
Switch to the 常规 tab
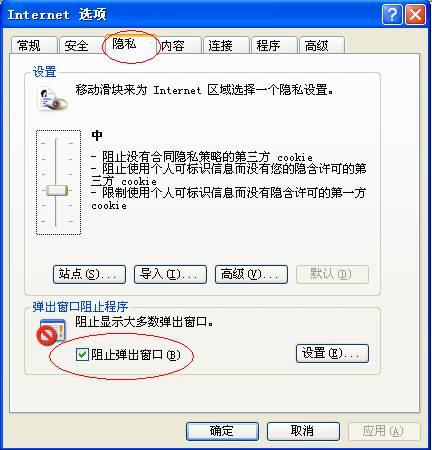[x=34, y=46]
